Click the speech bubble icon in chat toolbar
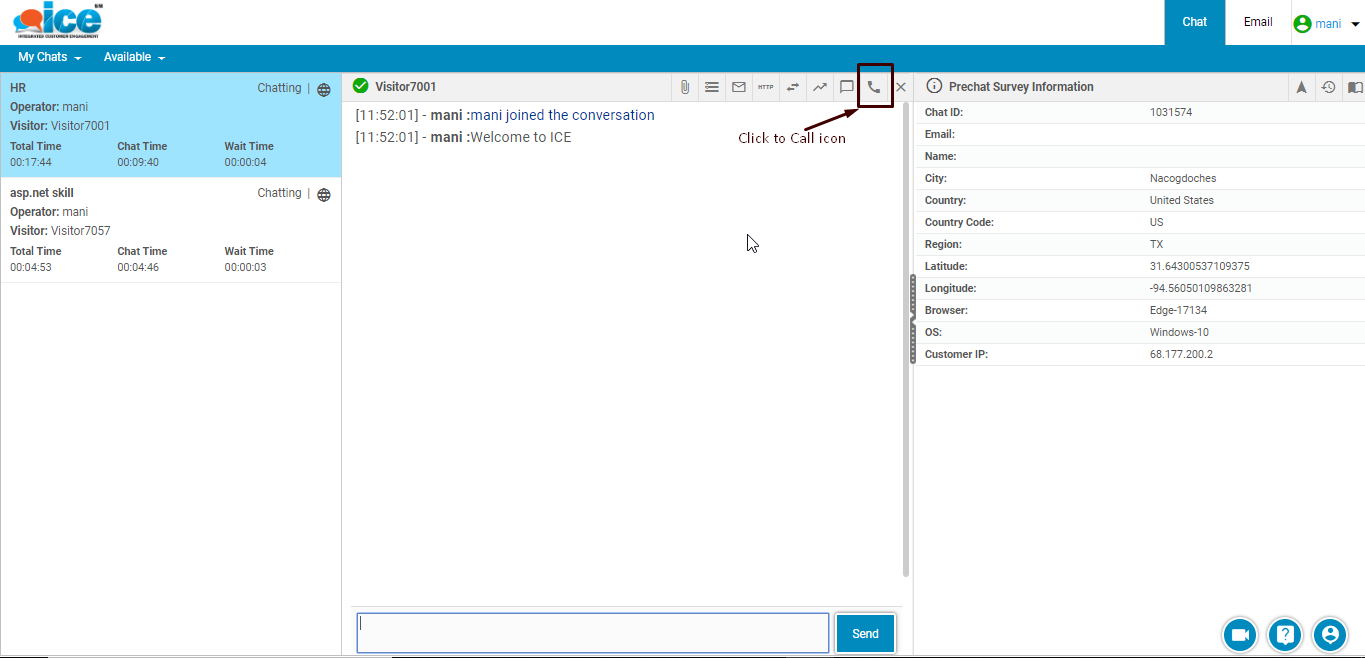The image size is (1365, 658). tap(846, 87)
